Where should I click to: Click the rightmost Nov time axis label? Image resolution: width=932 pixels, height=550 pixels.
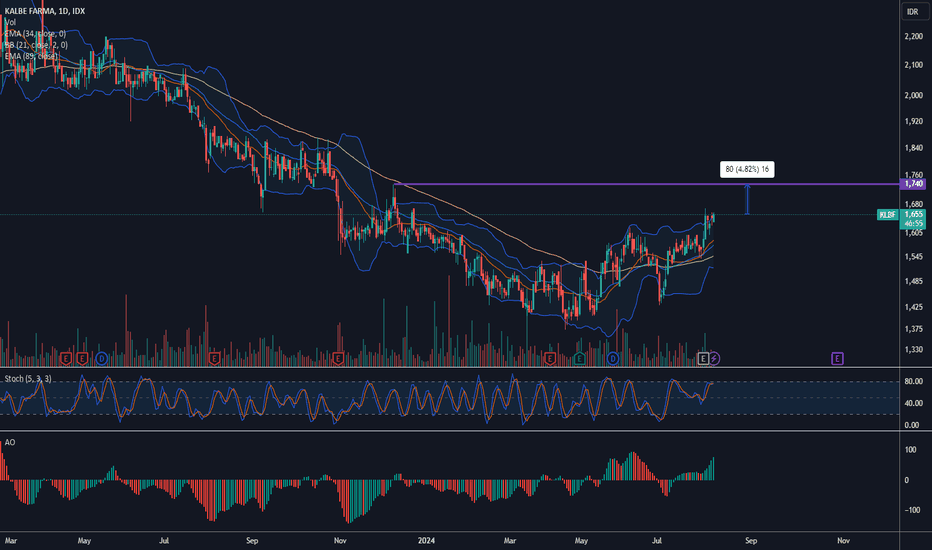(x=843, y=540)
